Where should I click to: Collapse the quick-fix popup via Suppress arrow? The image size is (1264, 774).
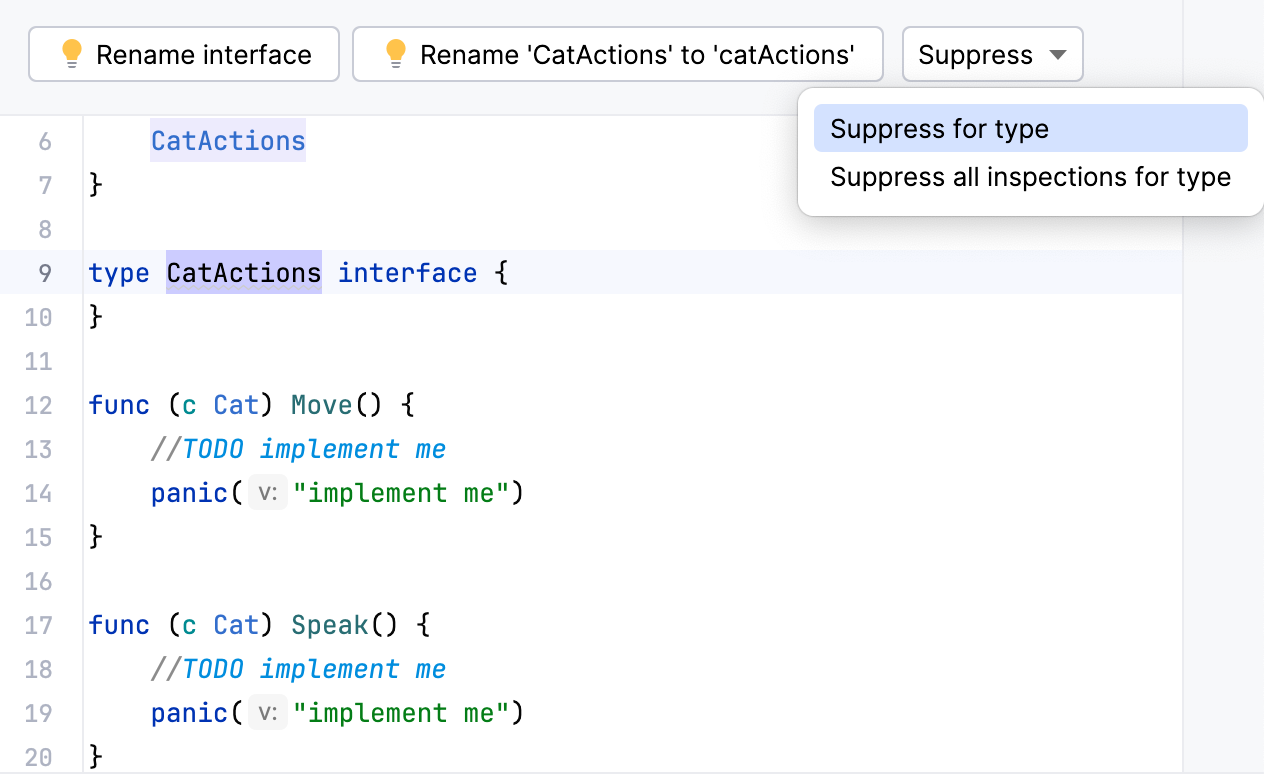pyautogui.click(x=1058, y=54)
